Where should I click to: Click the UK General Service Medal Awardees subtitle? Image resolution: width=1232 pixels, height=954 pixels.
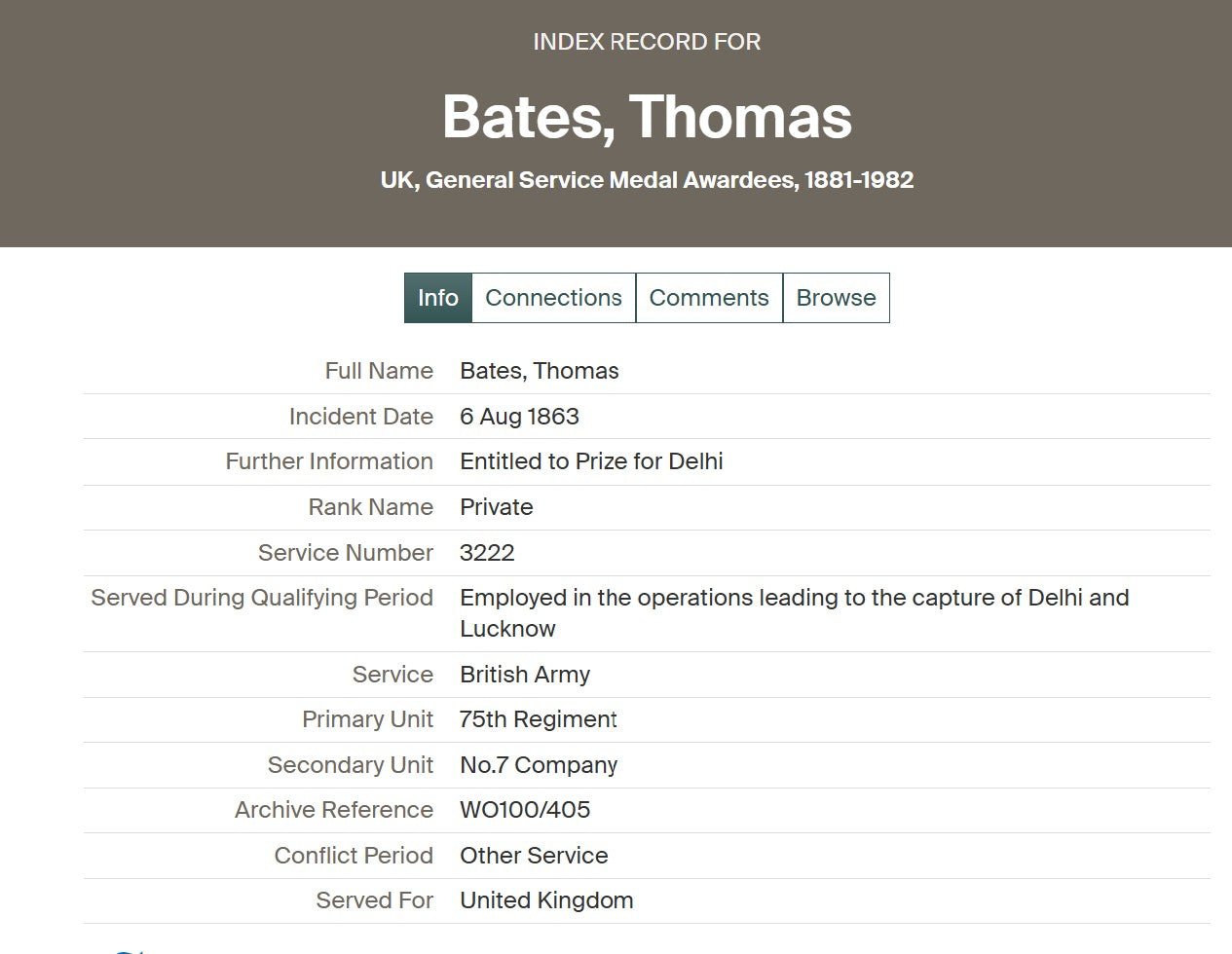(647, 180)
